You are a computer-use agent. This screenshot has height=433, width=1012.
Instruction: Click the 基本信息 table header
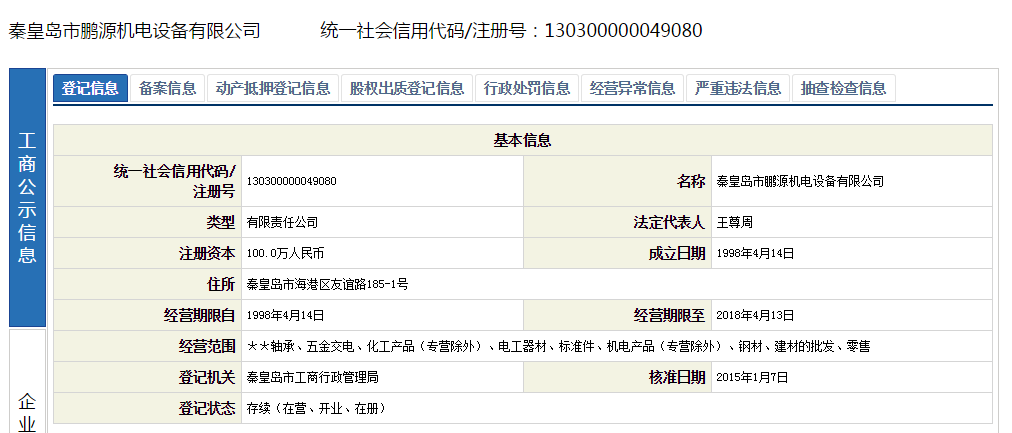(522, 140)
